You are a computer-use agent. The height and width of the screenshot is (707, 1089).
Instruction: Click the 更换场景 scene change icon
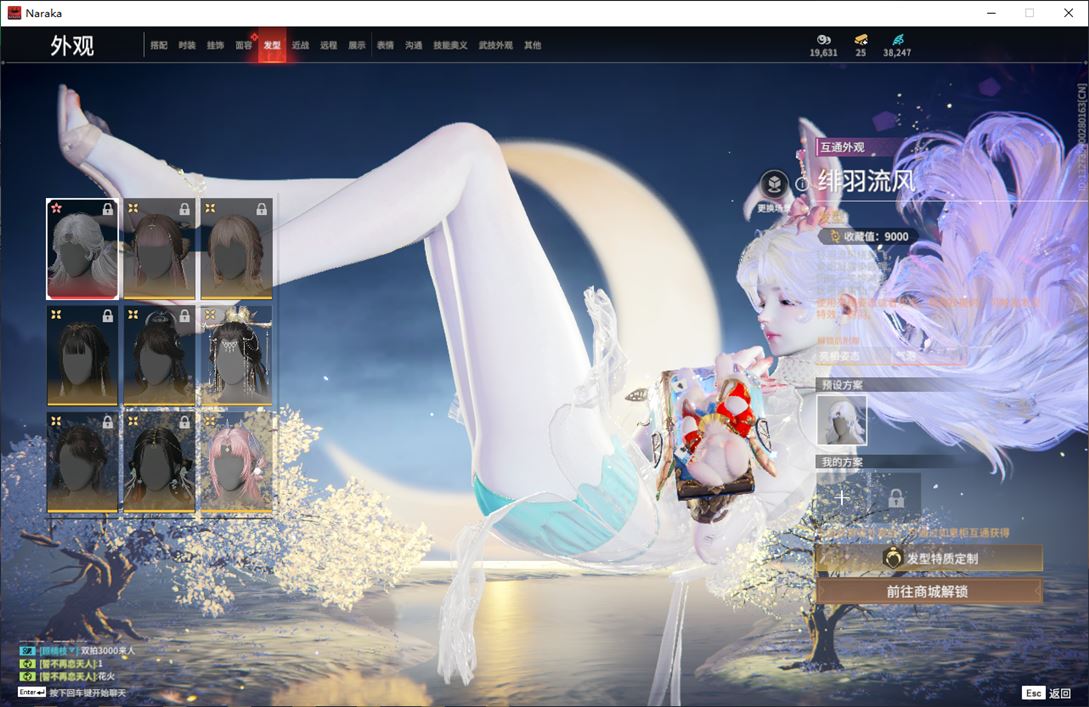point(773,185)
